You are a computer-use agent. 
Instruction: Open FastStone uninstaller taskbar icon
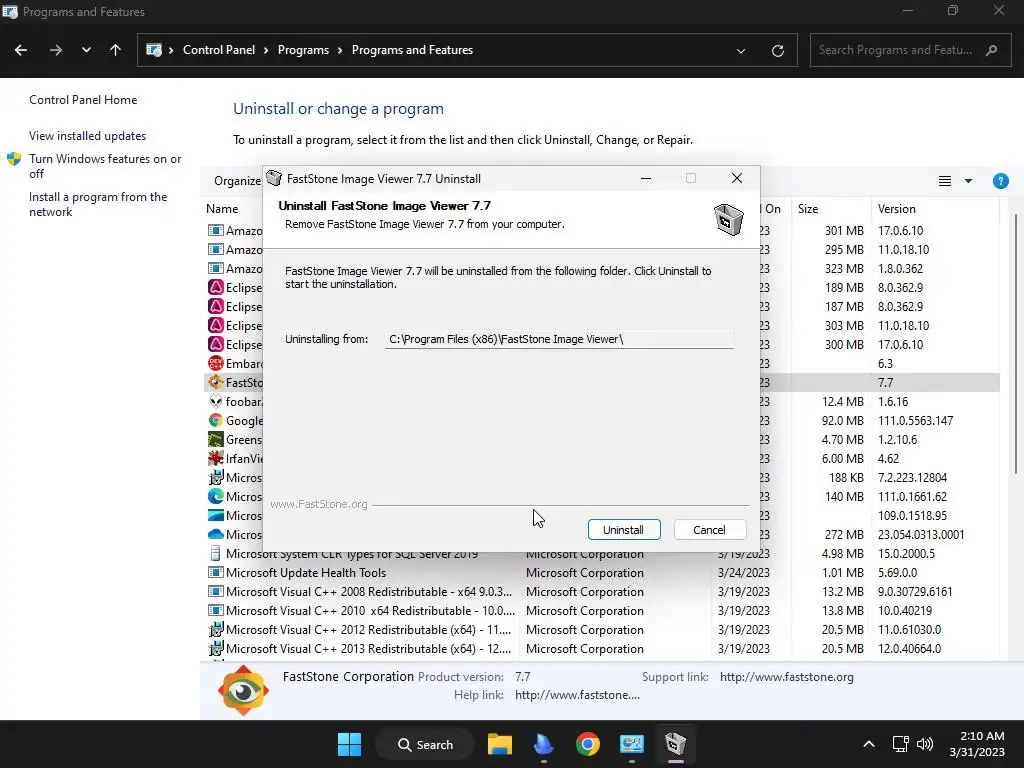[x=675, y=744]
